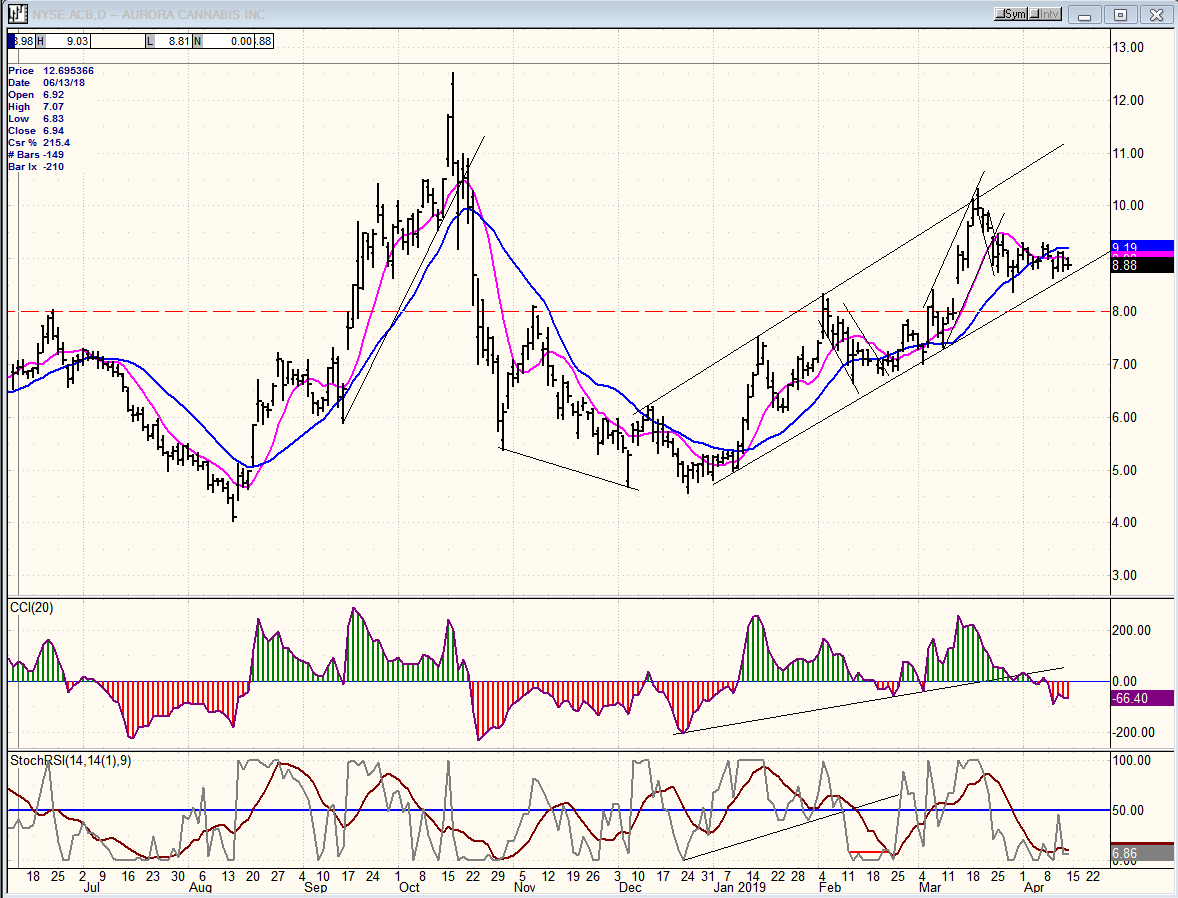Click the N net change field

pyautogui.click(x=224, y=41)
